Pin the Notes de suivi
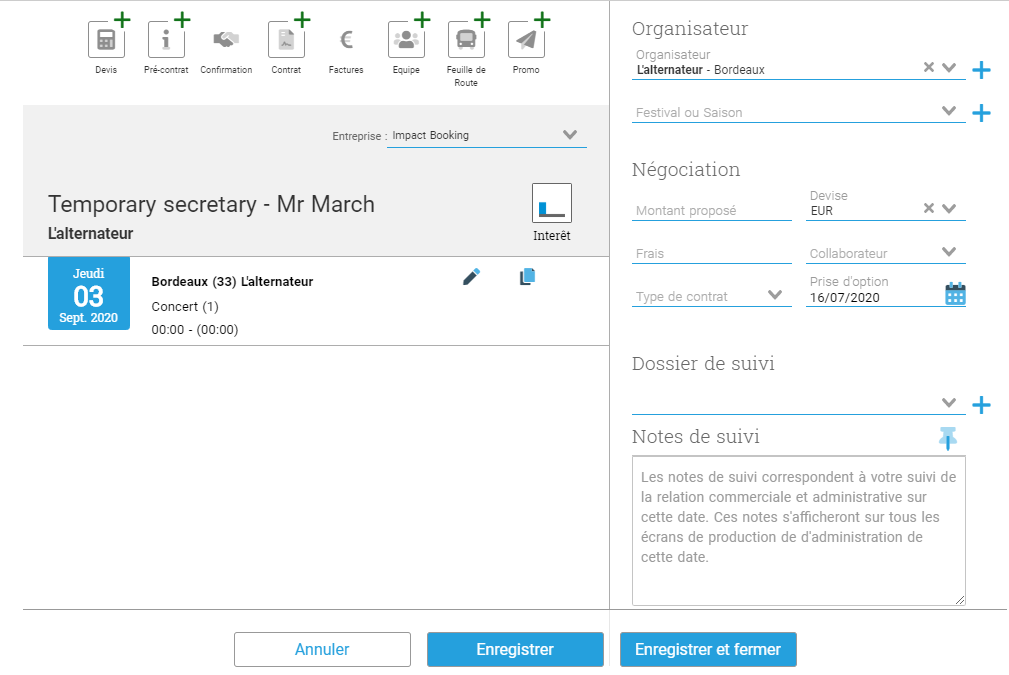 [948, 438]
